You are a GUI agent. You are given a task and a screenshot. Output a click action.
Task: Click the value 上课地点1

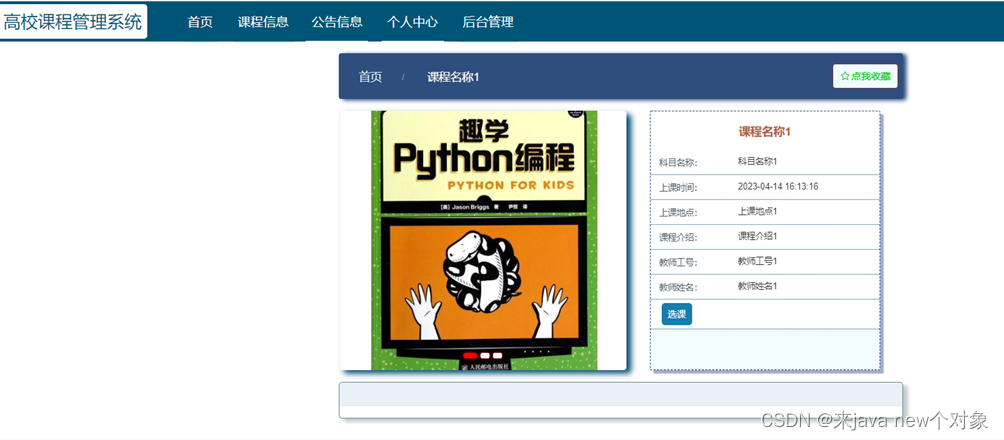[x=757, y=211]
